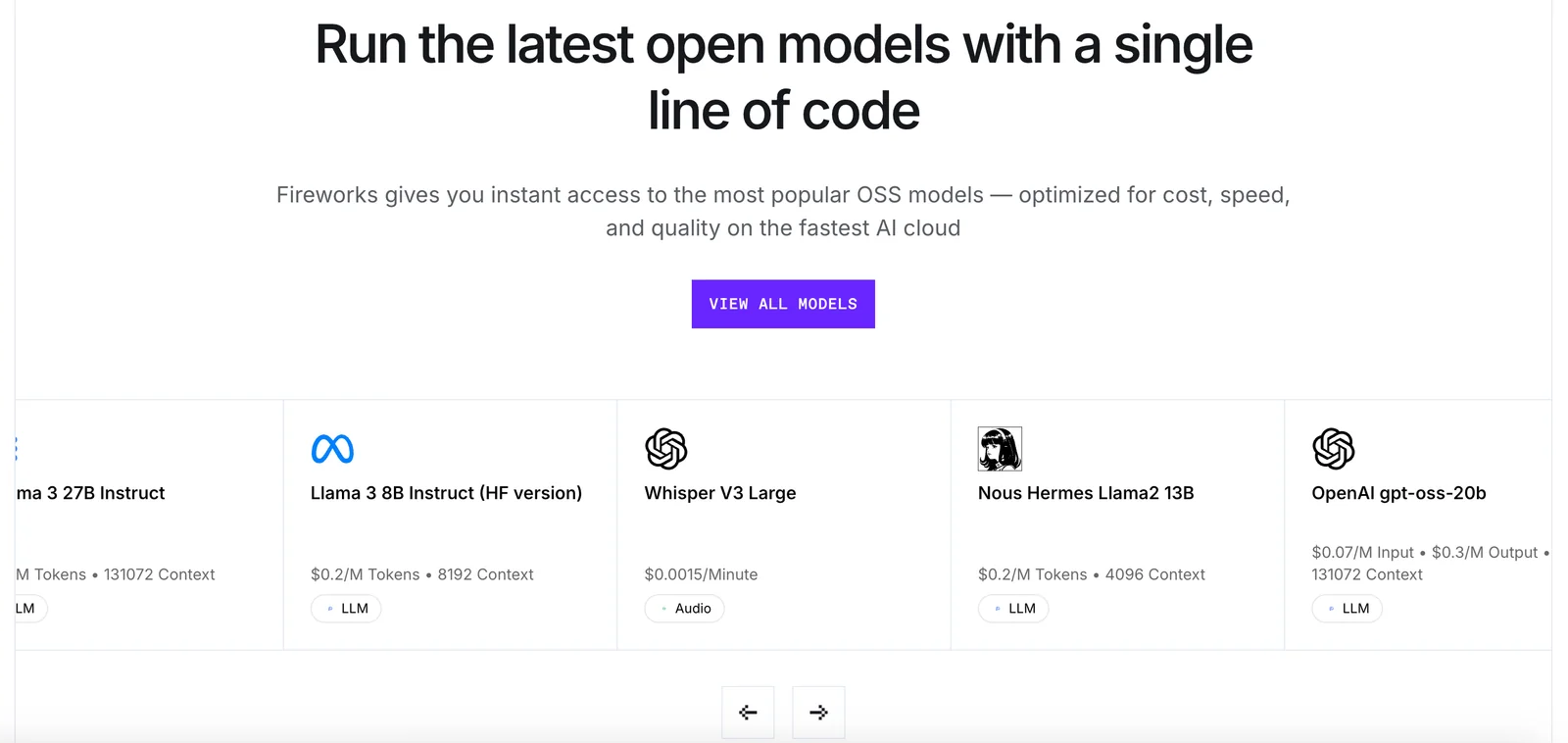Screen dimensions: 1568x743
Task: Click LLM tag on gpt-oss-20b card
Action: point(1347,609)
